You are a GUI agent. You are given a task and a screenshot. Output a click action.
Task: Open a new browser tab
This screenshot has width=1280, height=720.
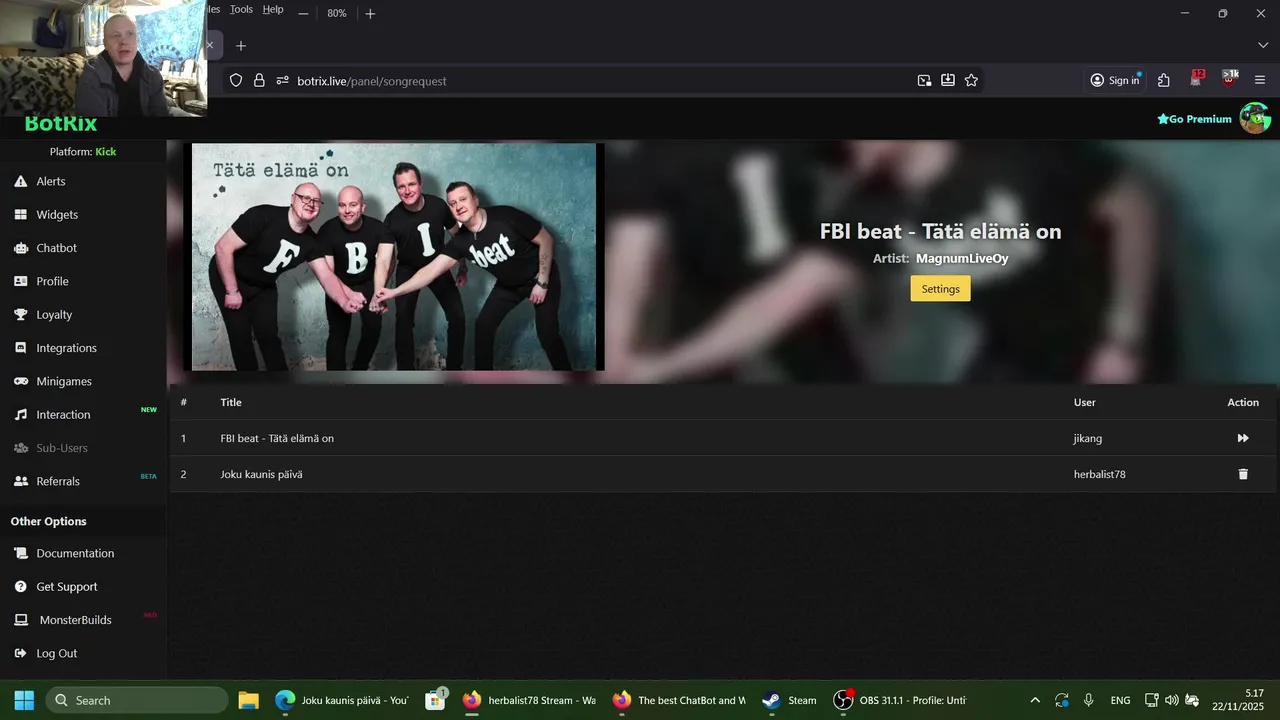pyautogui.click(x=240, y=45)
